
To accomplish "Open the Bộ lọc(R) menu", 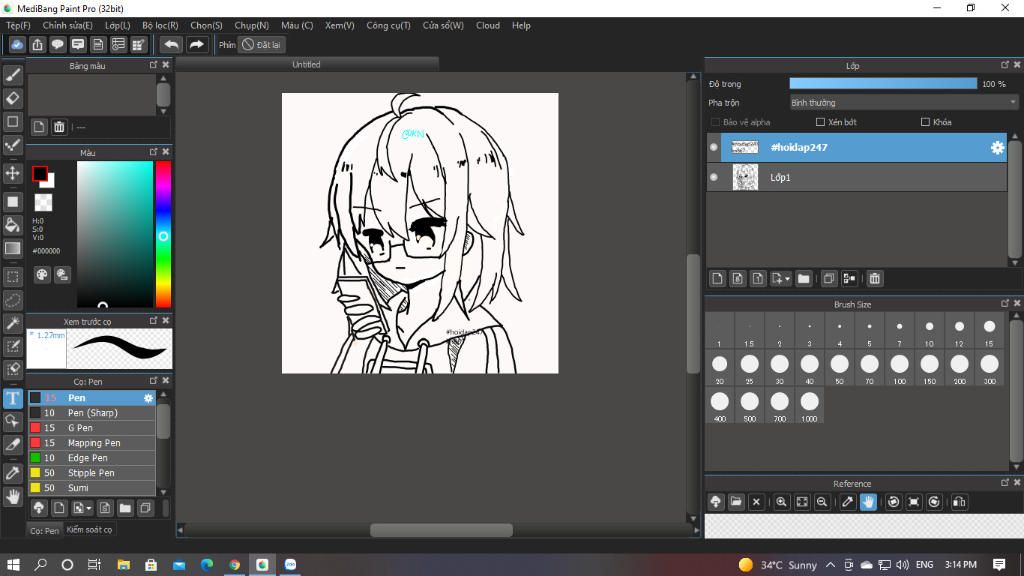I will pyautogui.click(x=160, y=25).
